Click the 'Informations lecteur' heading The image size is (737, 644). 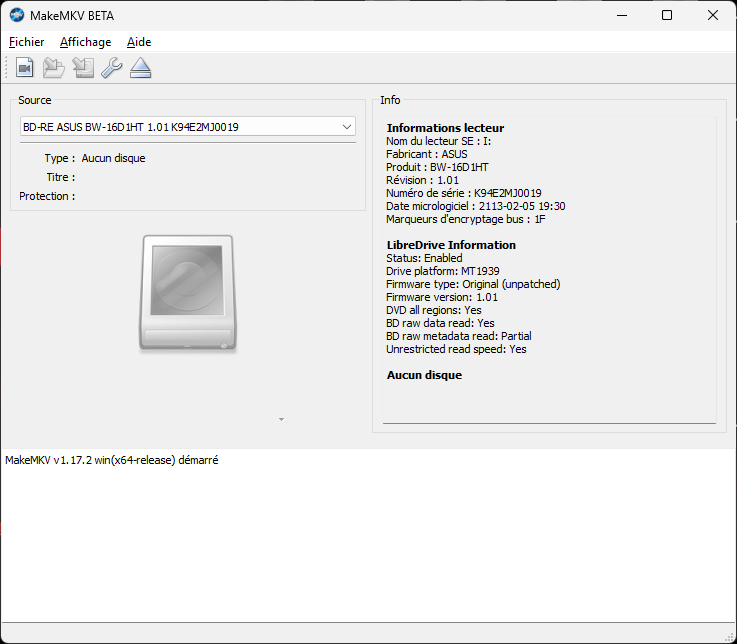[x=445, y=128]
